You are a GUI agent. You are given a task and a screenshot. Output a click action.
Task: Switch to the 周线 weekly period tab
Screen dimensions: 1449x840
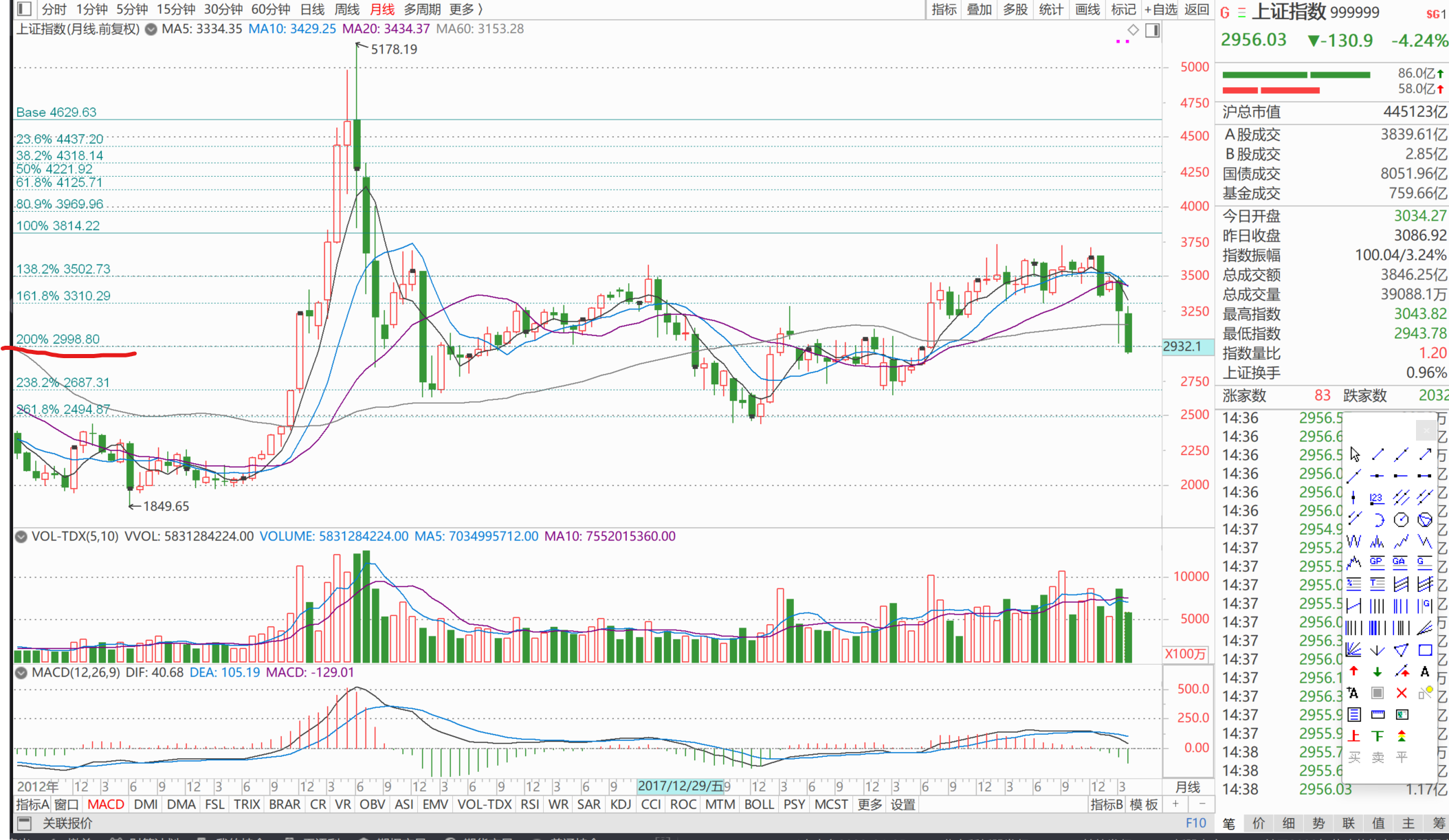click(346, 9)
